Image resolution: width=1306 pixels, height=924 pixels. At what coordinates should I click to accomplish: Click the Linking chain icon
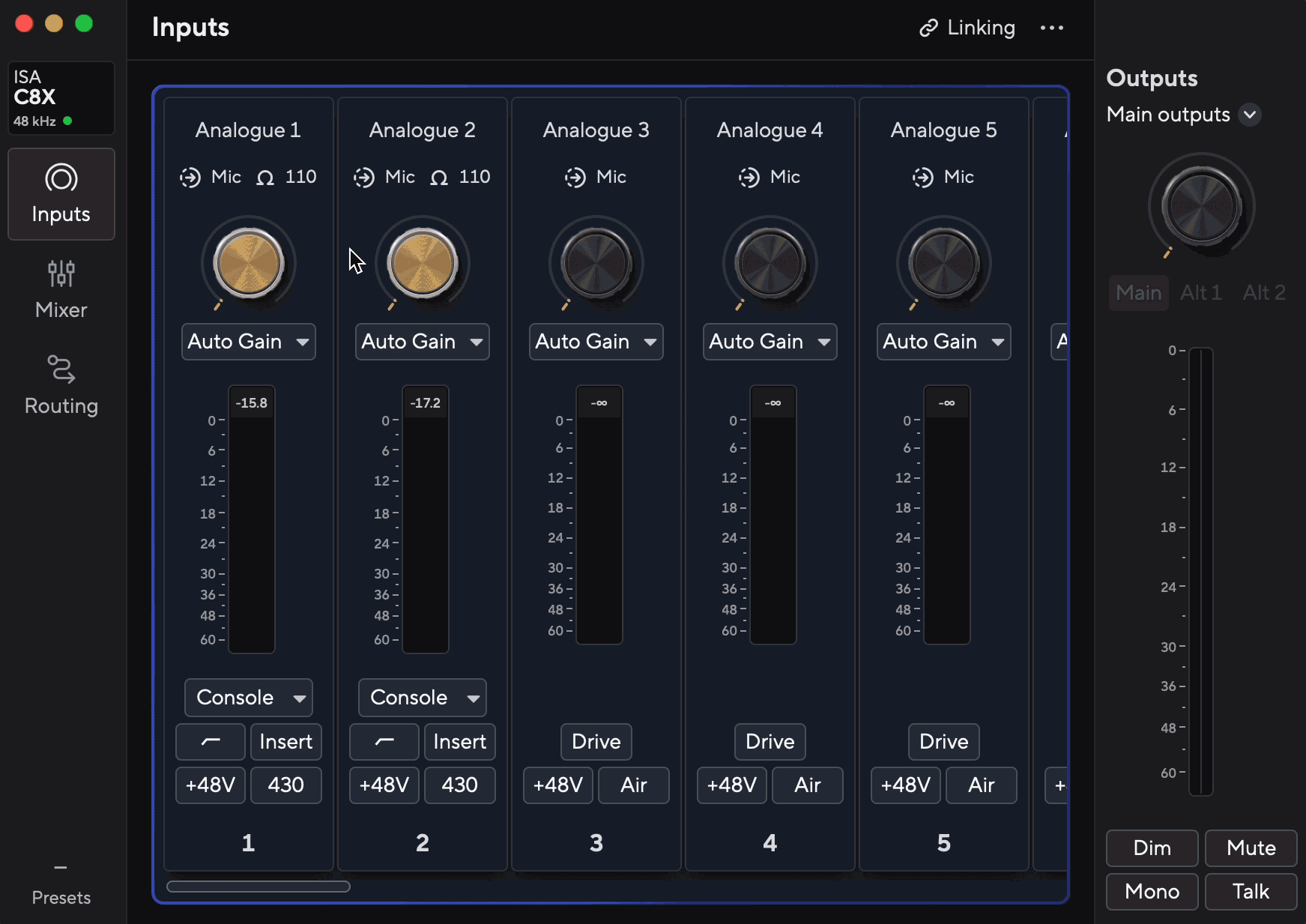click(929, 28)
